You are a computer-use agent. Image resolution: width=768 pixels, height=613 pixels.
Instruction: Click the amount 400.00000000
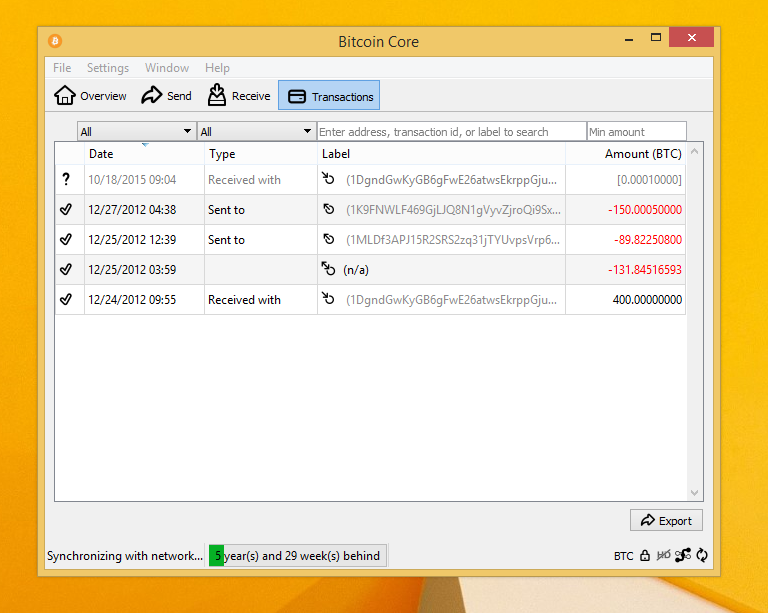coord(647,299)
